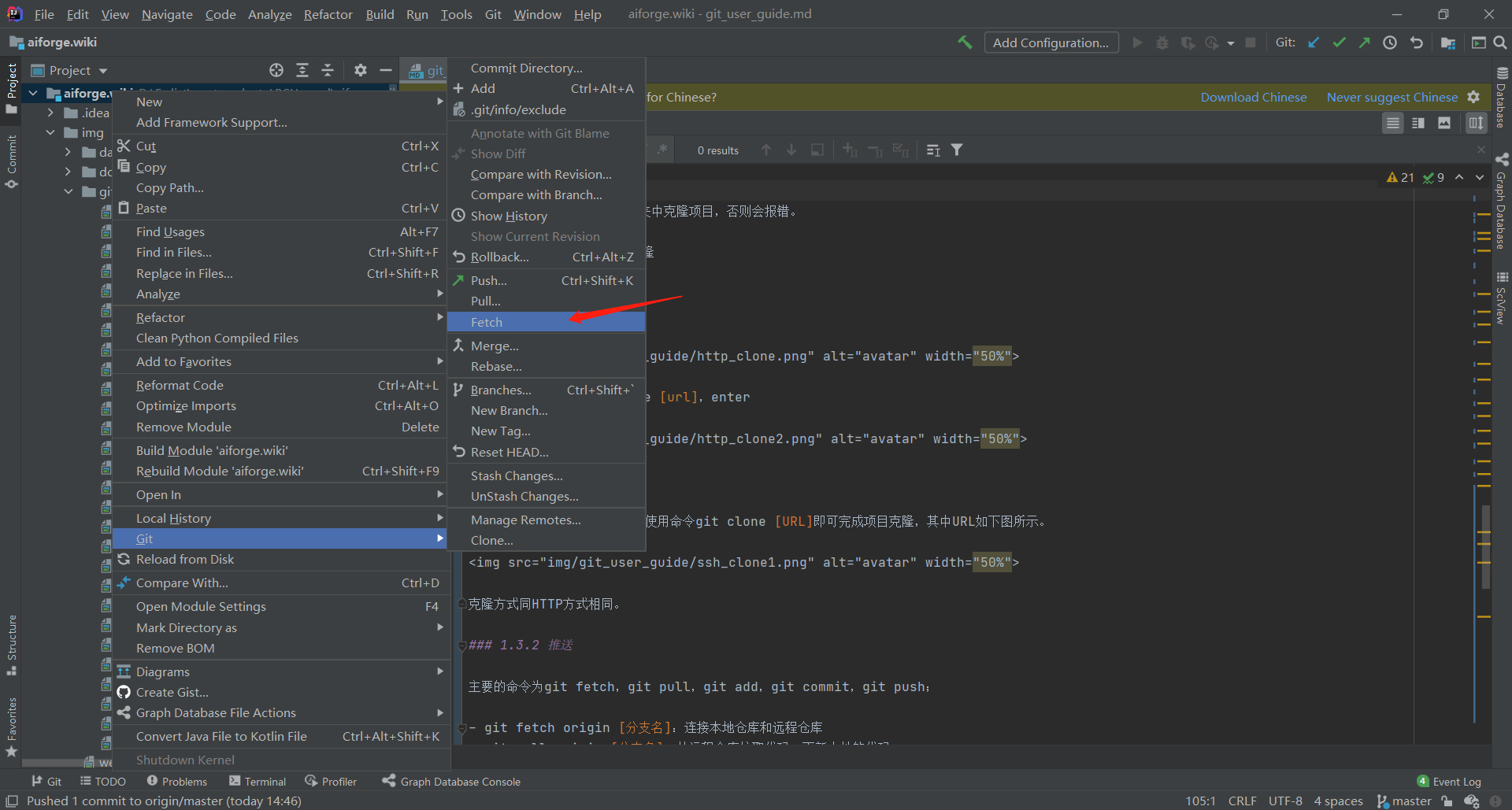Toggle the warnings count inspection widget
The height and width of the screenshot is (810, 1512).
[1400, 177]
